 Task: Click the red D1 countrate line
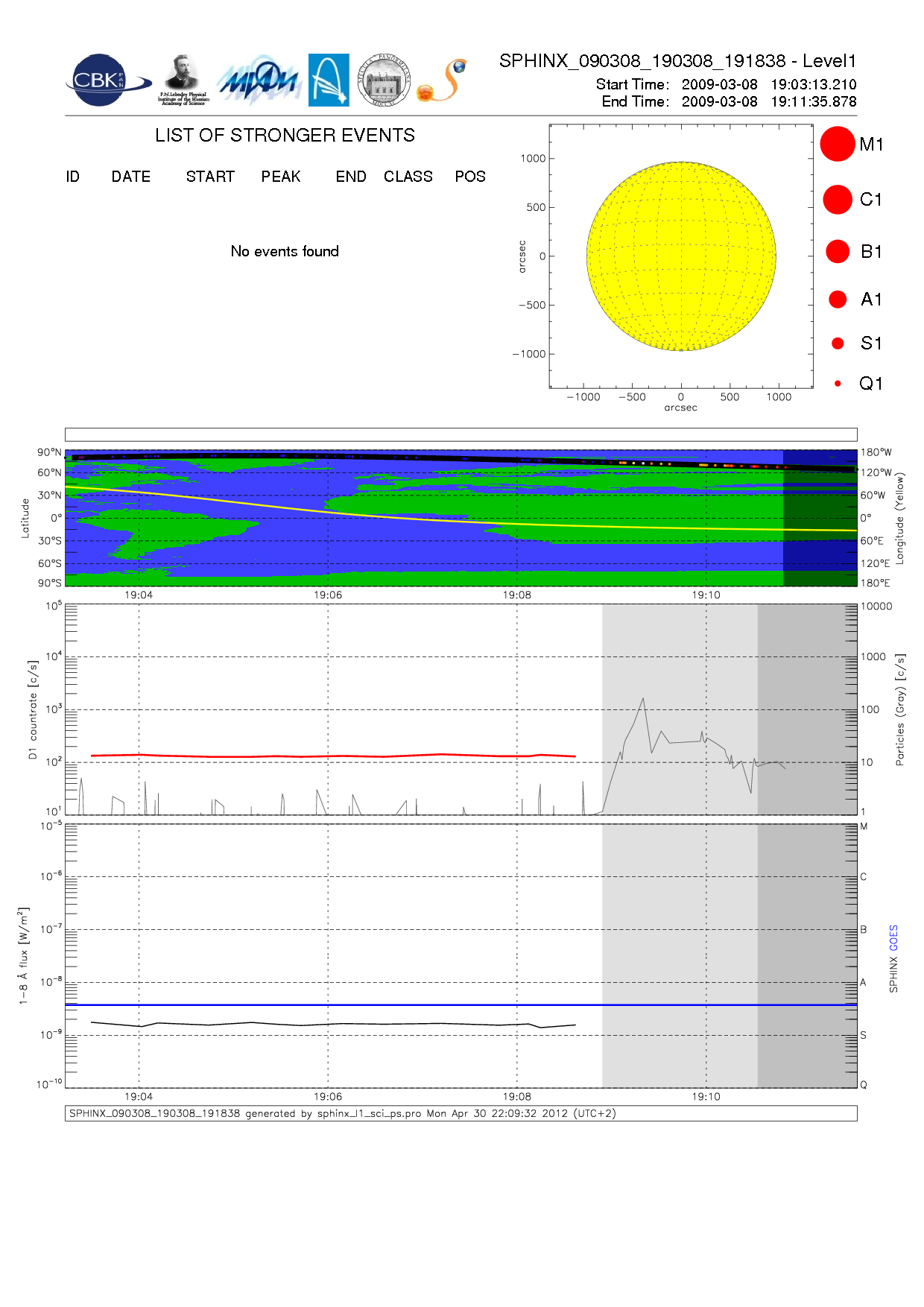[x=328, y=756]
